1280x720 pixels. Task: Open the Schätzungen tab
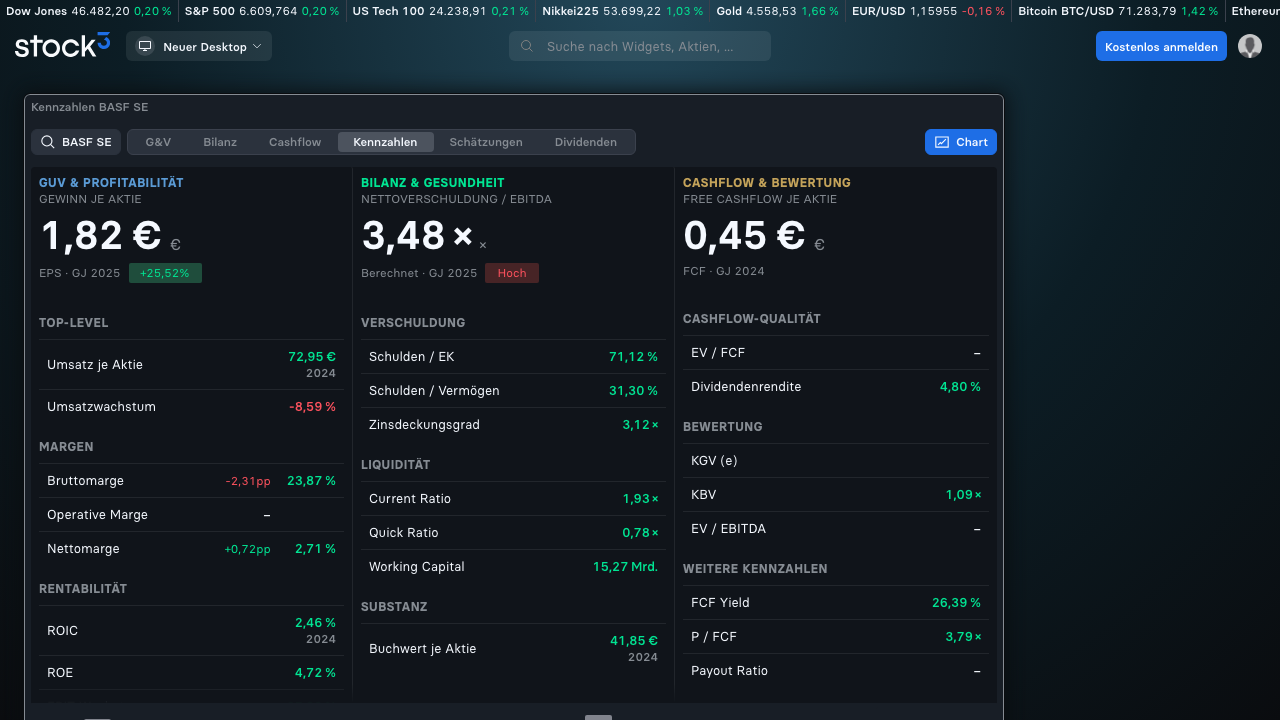pos(486,142)
